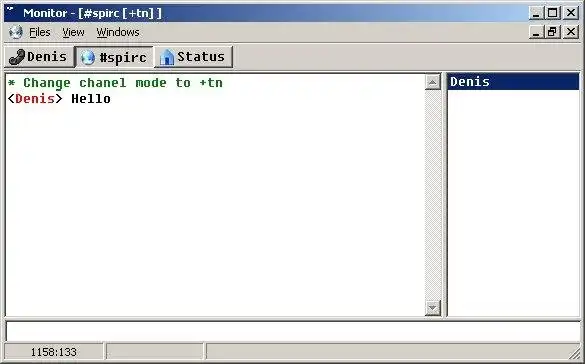585x364 pixels.
Task: Open the Files menu
Action: coord(40,32)
